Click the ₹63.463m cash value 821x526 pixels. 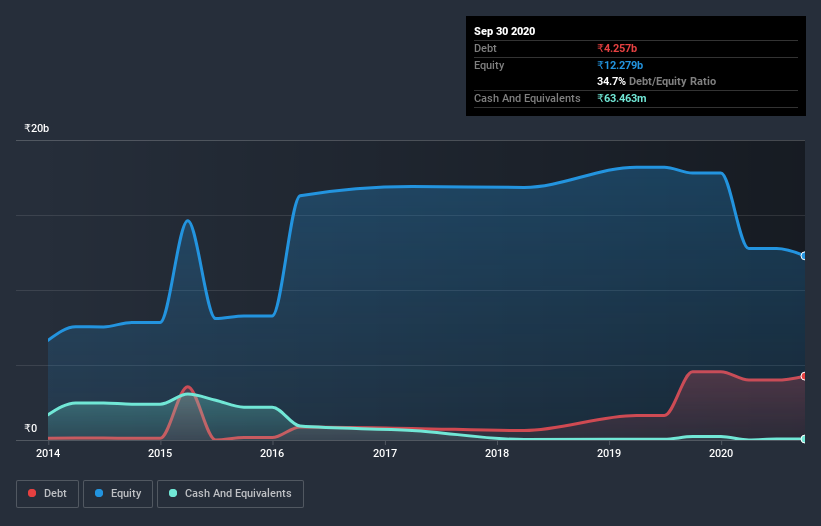click(x=622, y=98)
